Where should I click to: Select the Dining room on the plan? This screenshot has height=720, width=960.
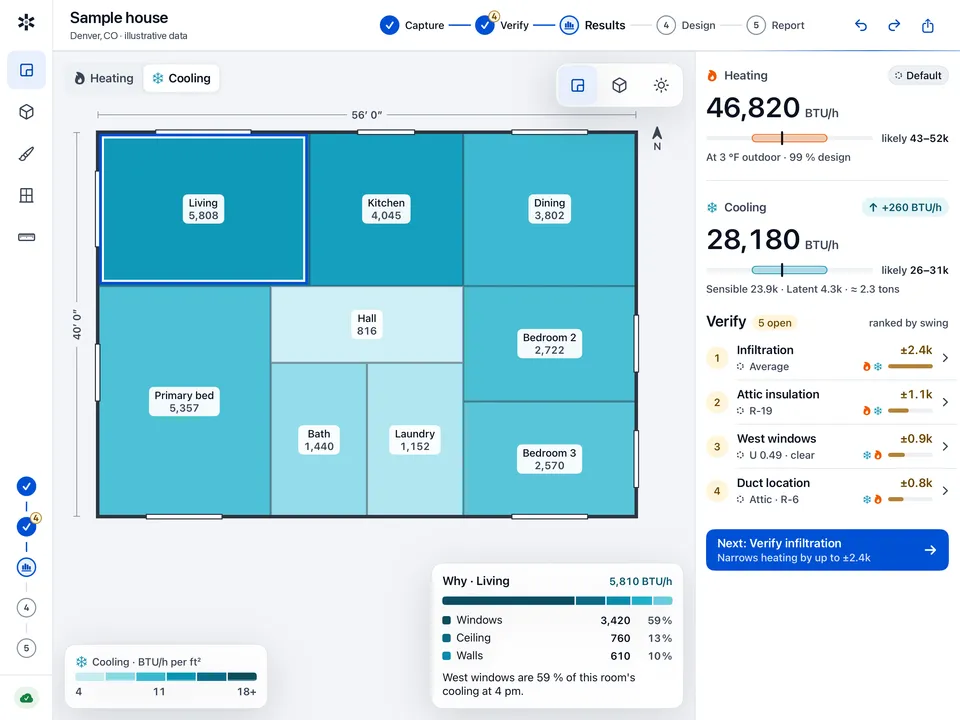[549, 209]
